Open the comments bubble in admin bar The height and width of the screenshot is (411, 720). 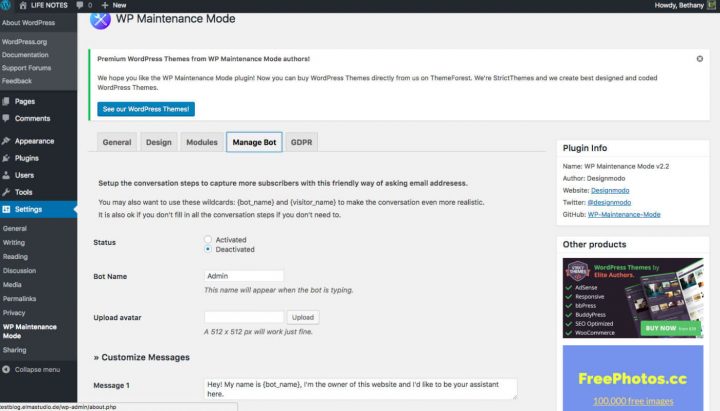80,5
